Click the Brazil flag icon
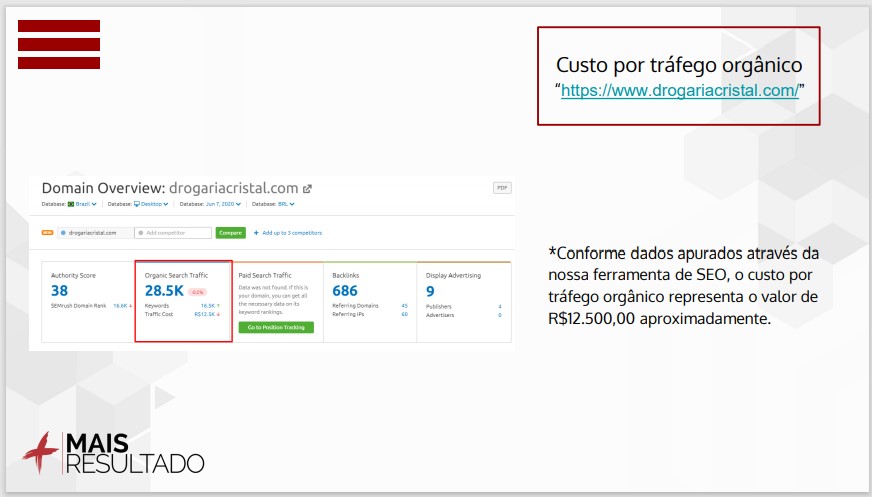 click(71, 204)
